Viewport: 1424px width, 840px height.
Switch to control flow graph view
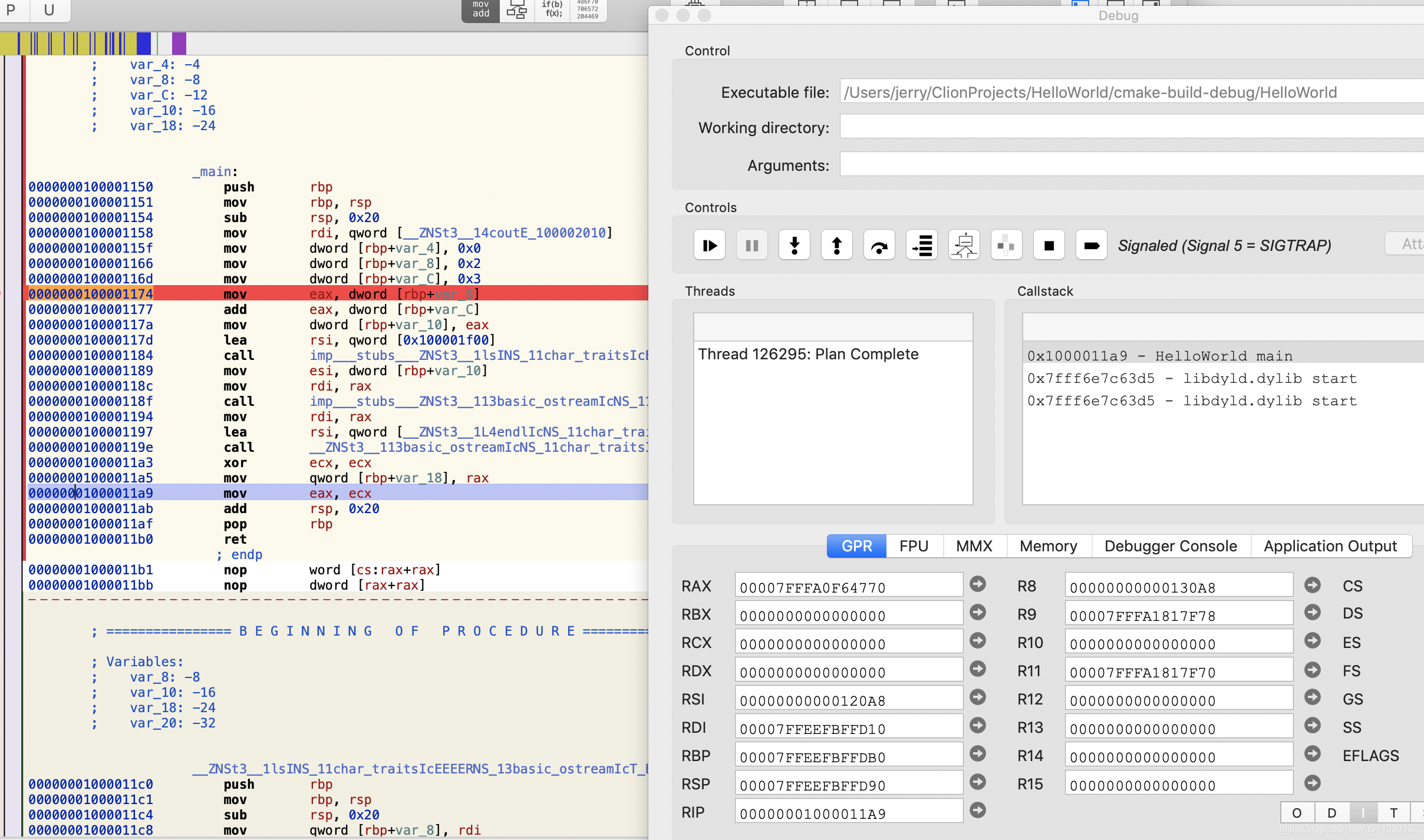(x=517, y=11)
